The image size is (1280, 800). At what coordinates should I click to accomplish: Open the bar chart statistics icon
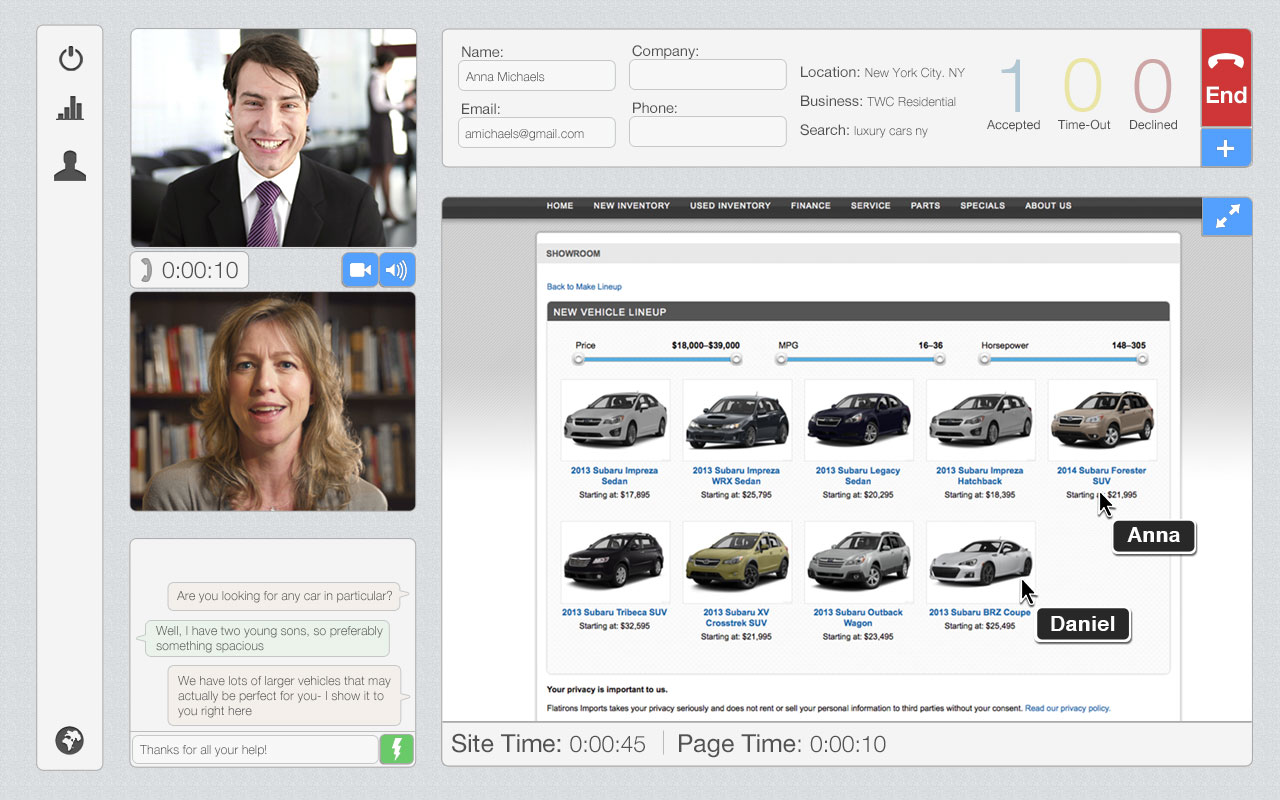pyautogui.click(x=70, y=109)
